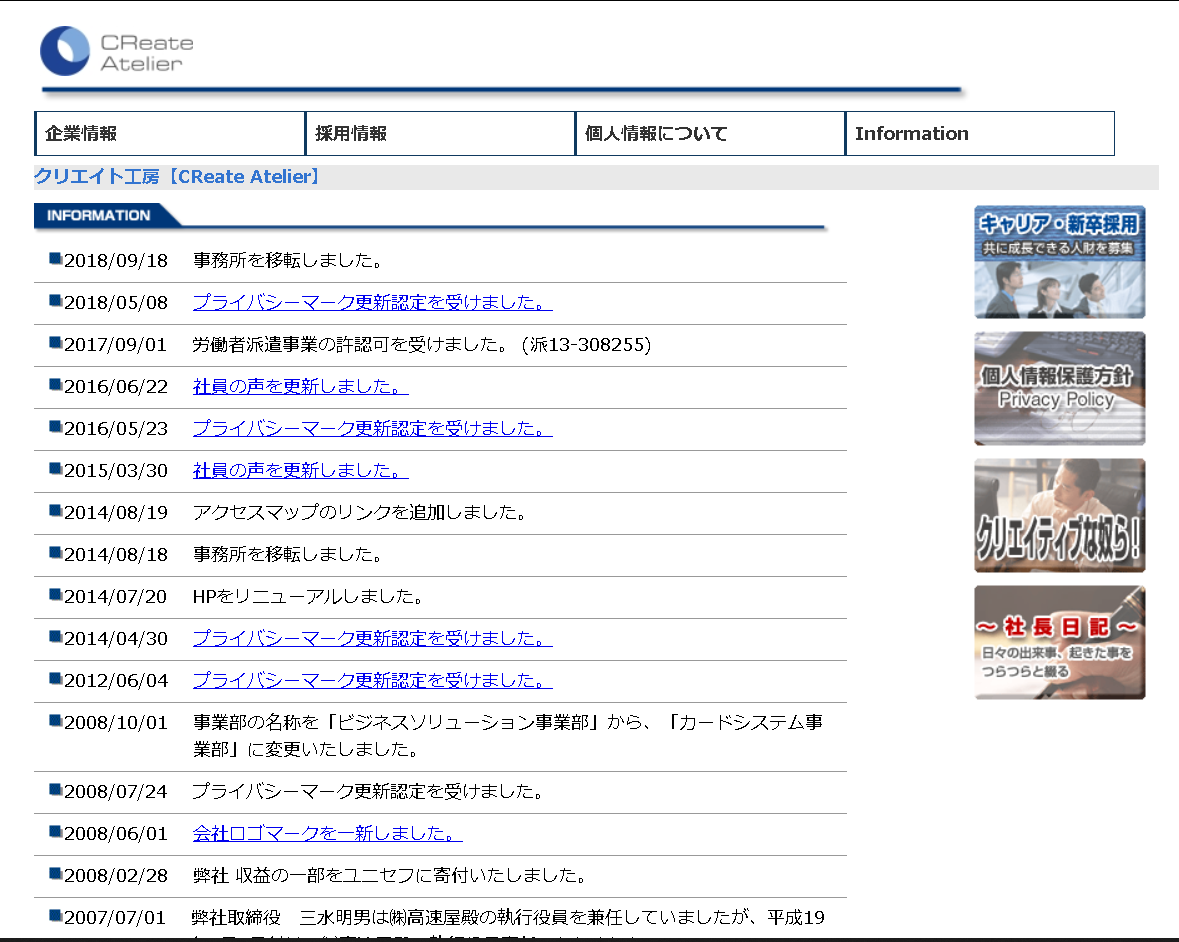Open the 個人情報保護方針 Privacy Policy banner

[x=1059, y=389]
